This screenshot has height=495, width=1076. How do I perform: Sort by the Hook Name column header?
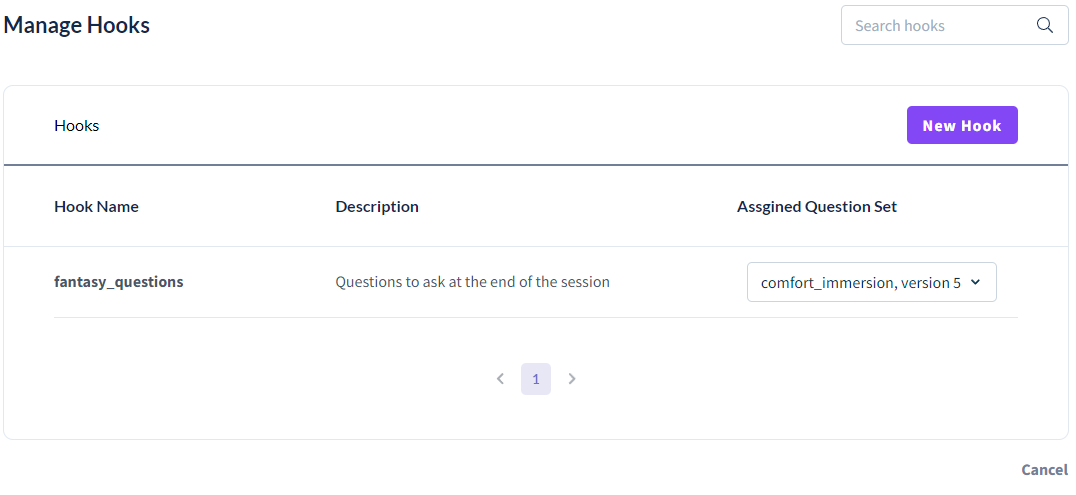click(96, 207)
